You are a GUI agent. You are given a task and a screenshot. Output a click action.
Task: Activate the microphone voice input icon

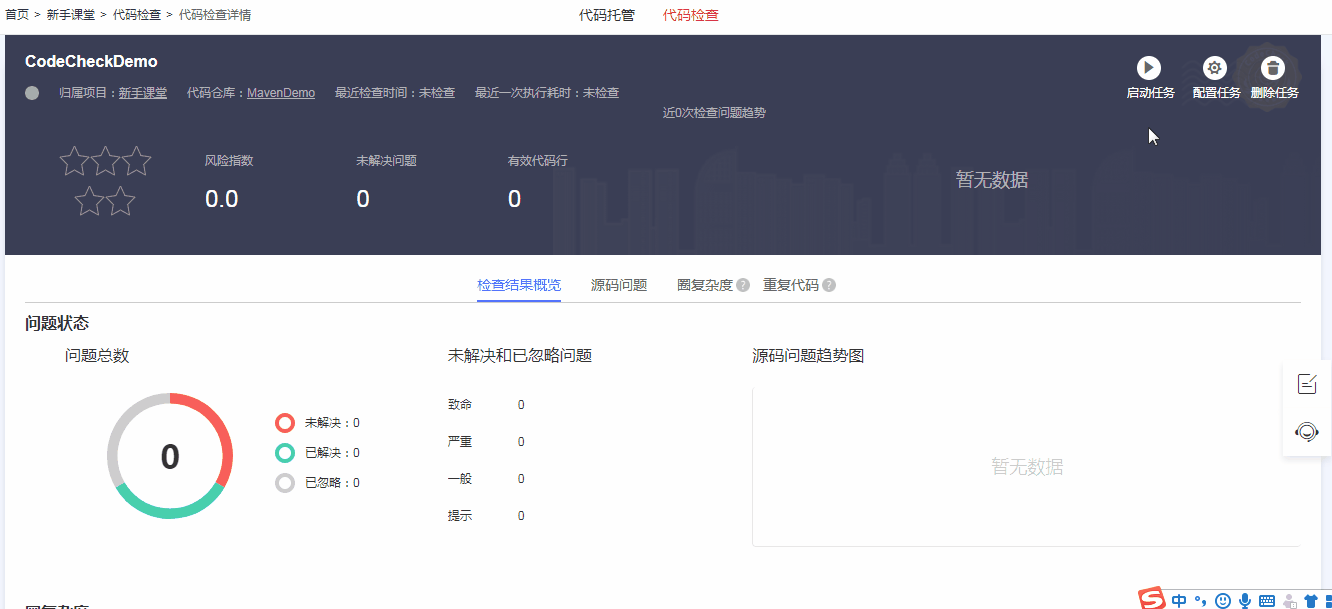[1244, 600]
